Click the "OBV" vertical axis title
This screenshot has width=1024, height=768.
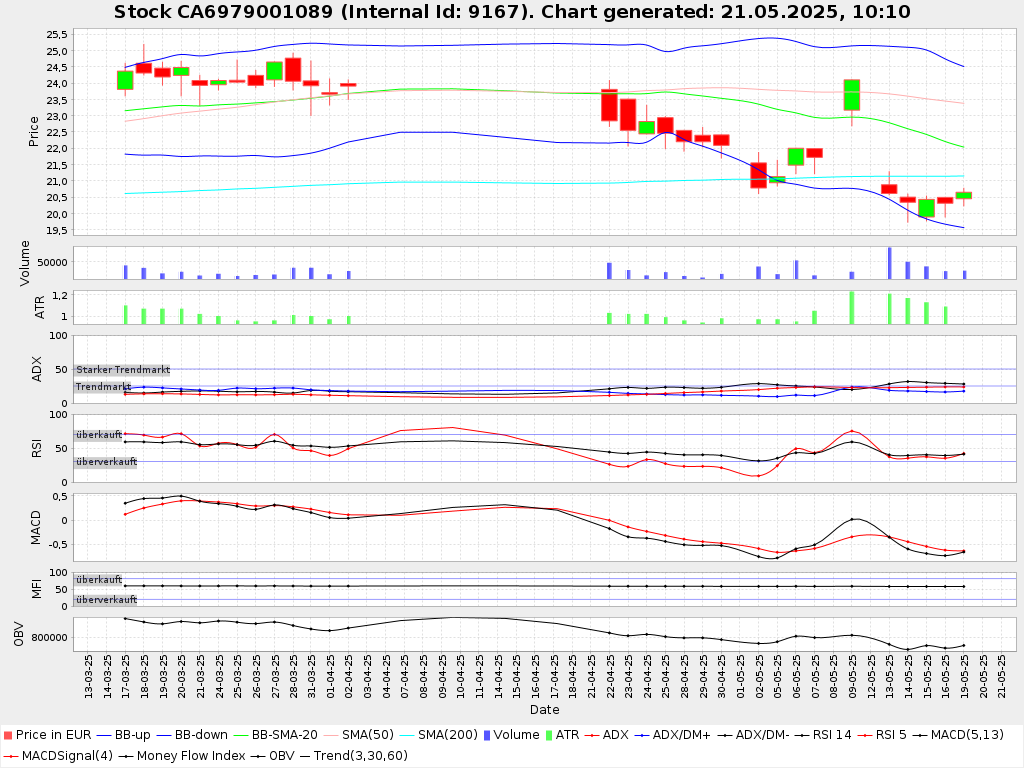pos(18,635)
